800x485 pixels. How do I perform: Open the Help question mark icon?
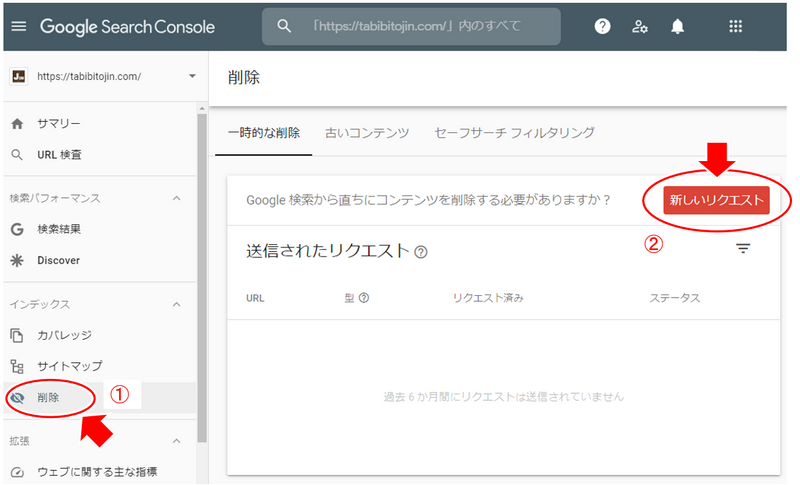point(603,26)
